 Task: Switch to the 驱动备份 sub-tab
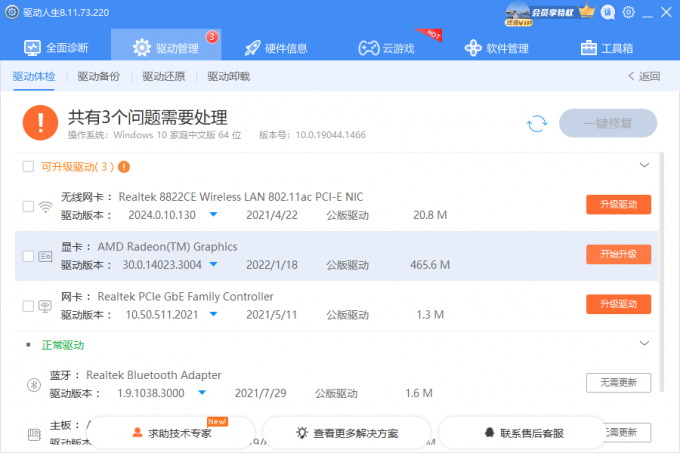point(98,77)
